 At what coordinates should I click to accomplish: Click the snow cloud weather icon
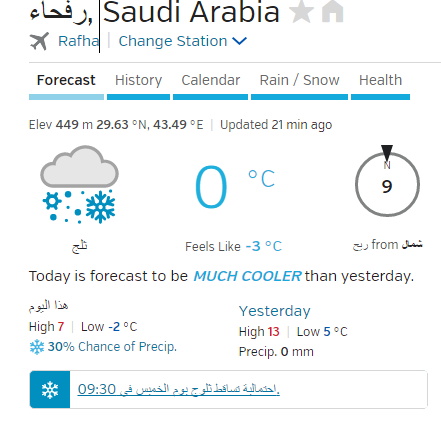click(79, 184)
